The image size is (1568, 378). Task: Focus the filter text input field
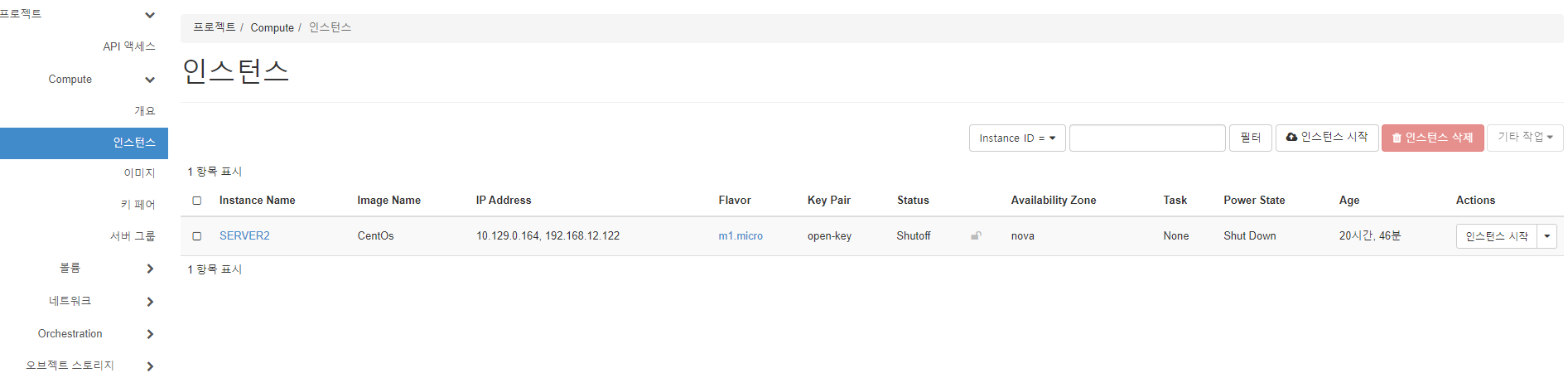pos(1147,138)
